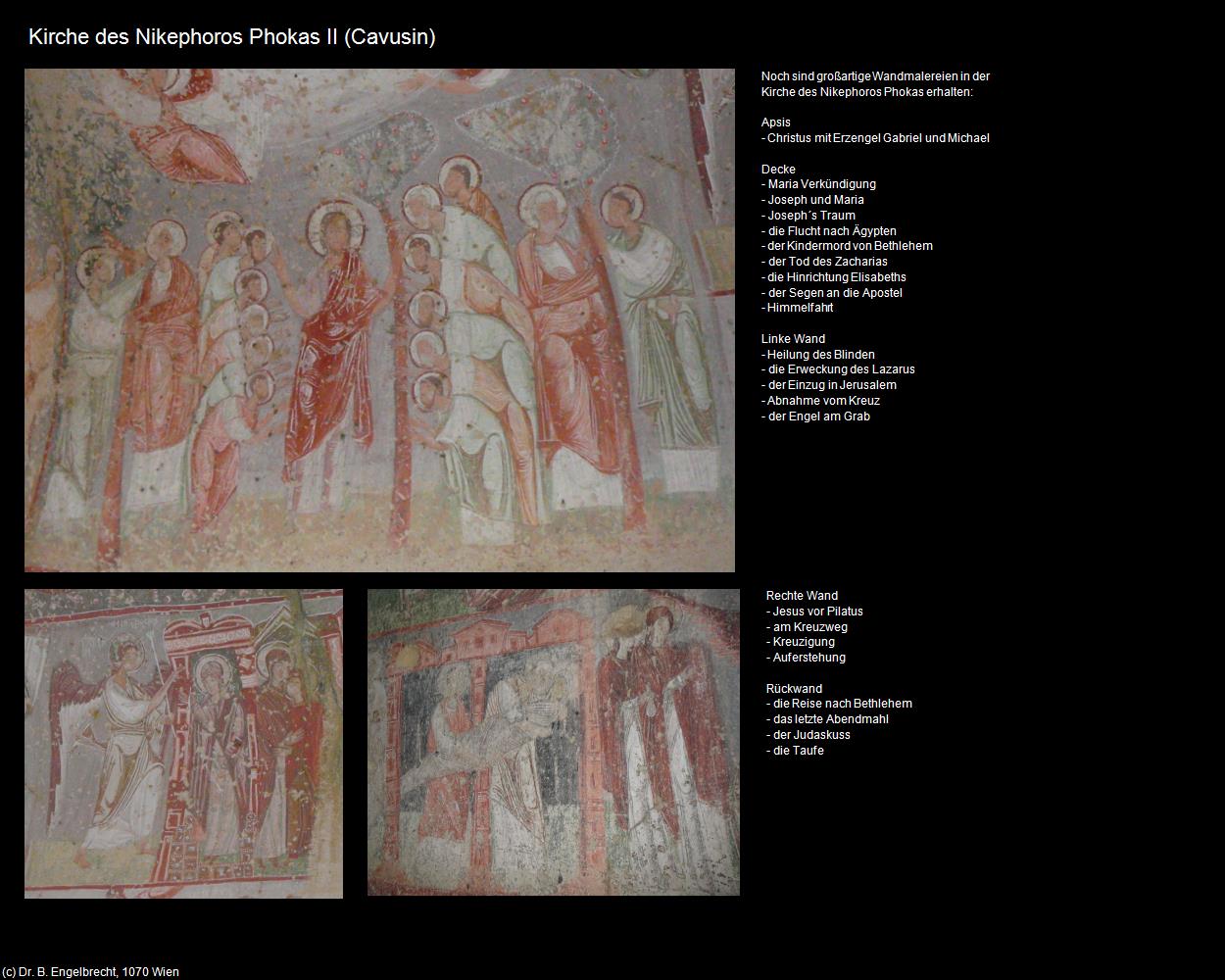Select 'Jesus vor Pilatus' entry
Screen dimensions: 1225x980
pos(814,612)
